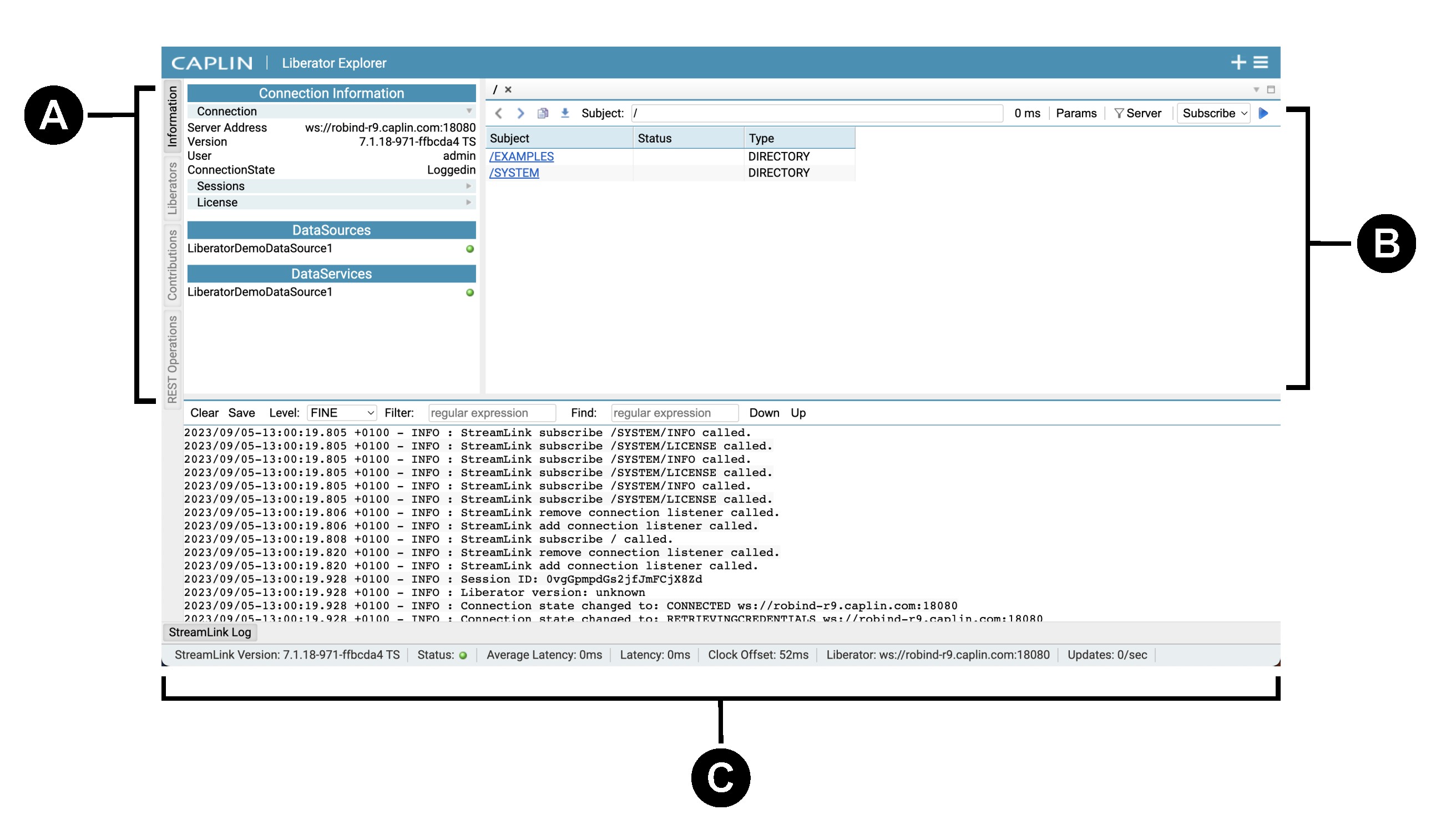Toggle the Server filter
The height and width of the screenshot is (840, 1436).
tap(1137, 113)
